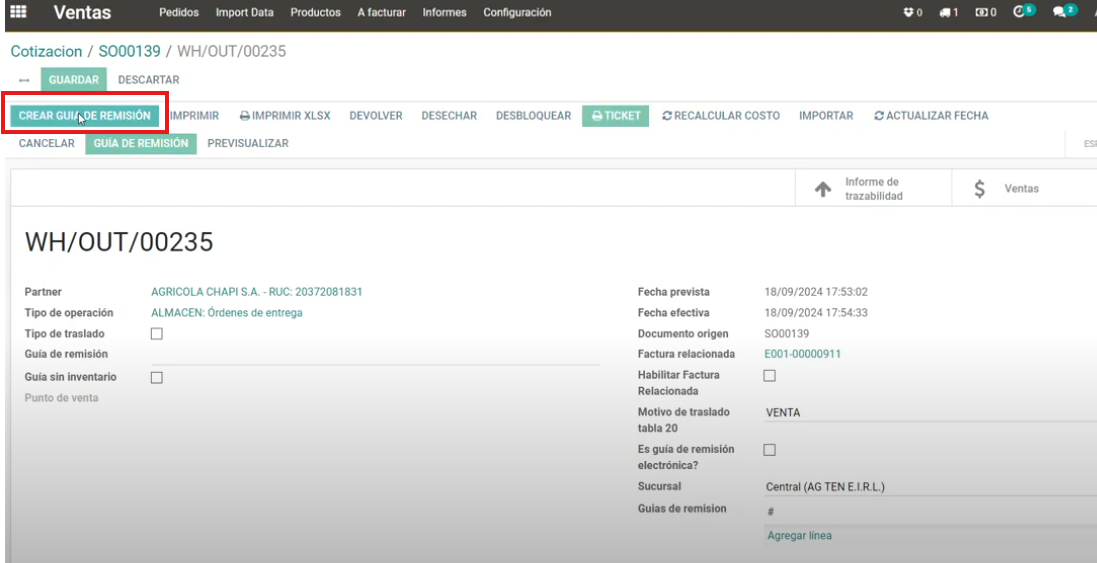Open the Informes menu
This screenshot has height=563, width=1097.
(444, 13)
